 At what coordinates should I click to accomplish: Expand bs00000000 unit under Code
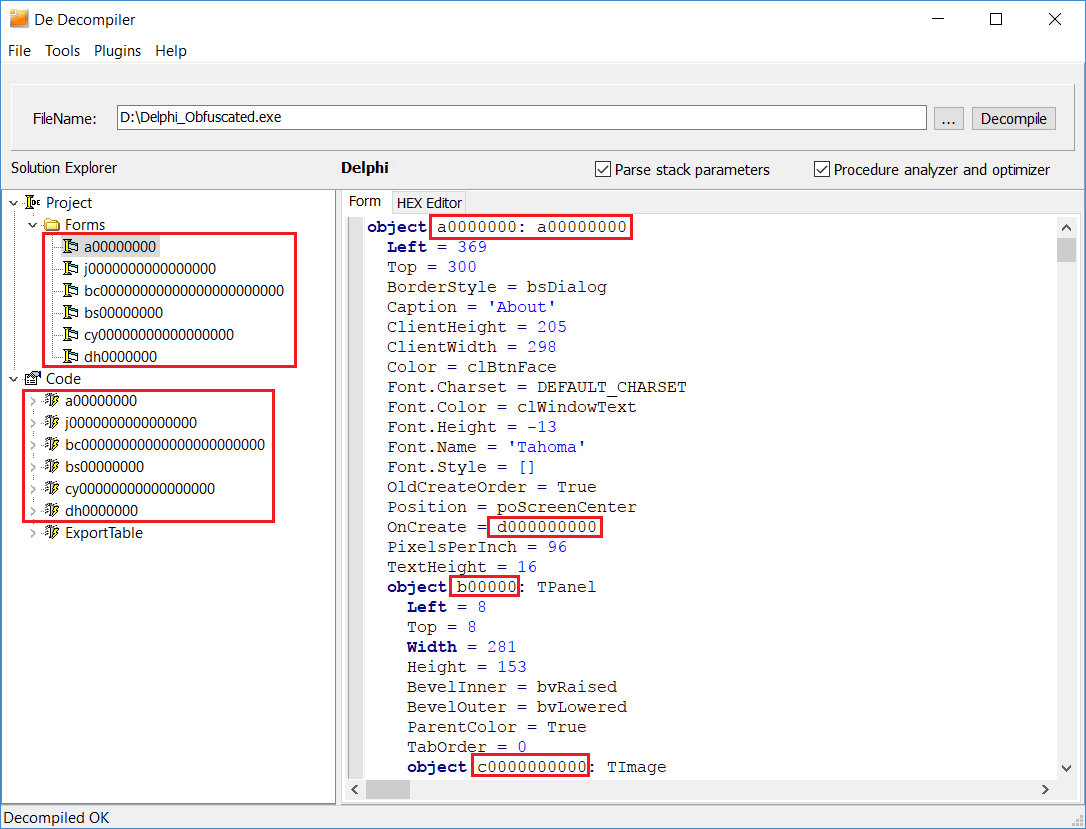coord(33,467)
